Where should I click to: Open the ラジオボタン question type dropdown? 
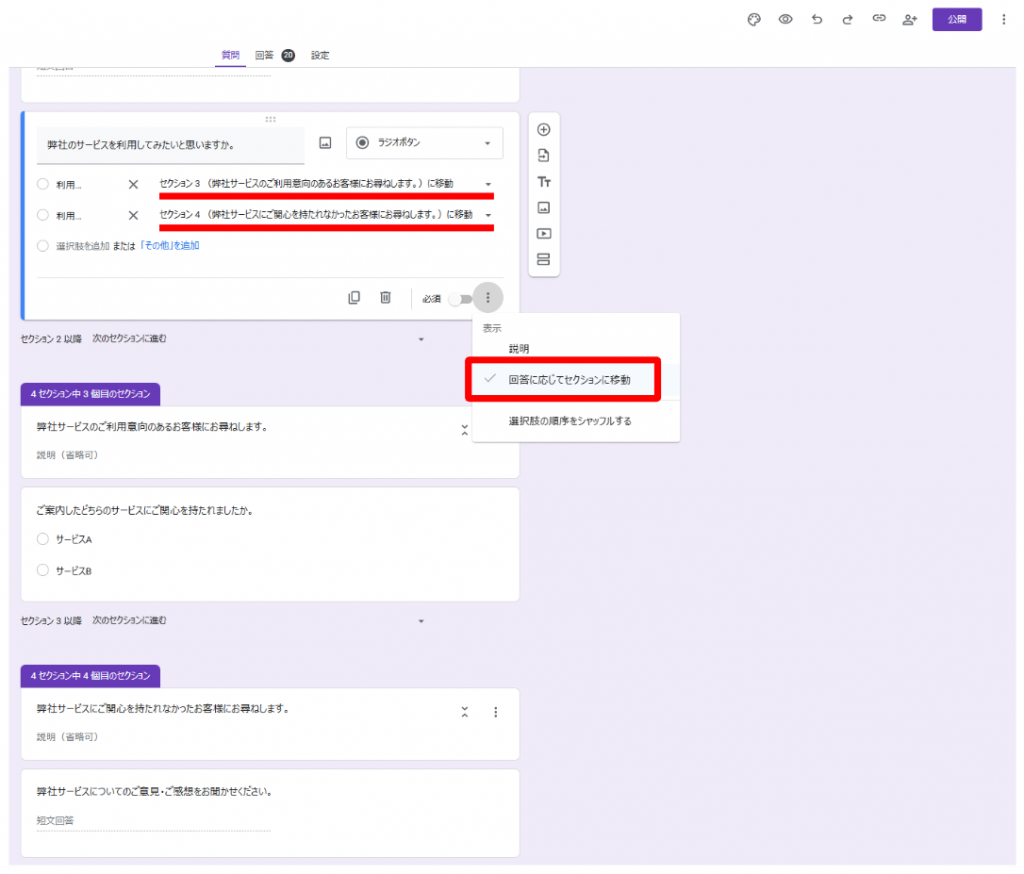[424, 143]
